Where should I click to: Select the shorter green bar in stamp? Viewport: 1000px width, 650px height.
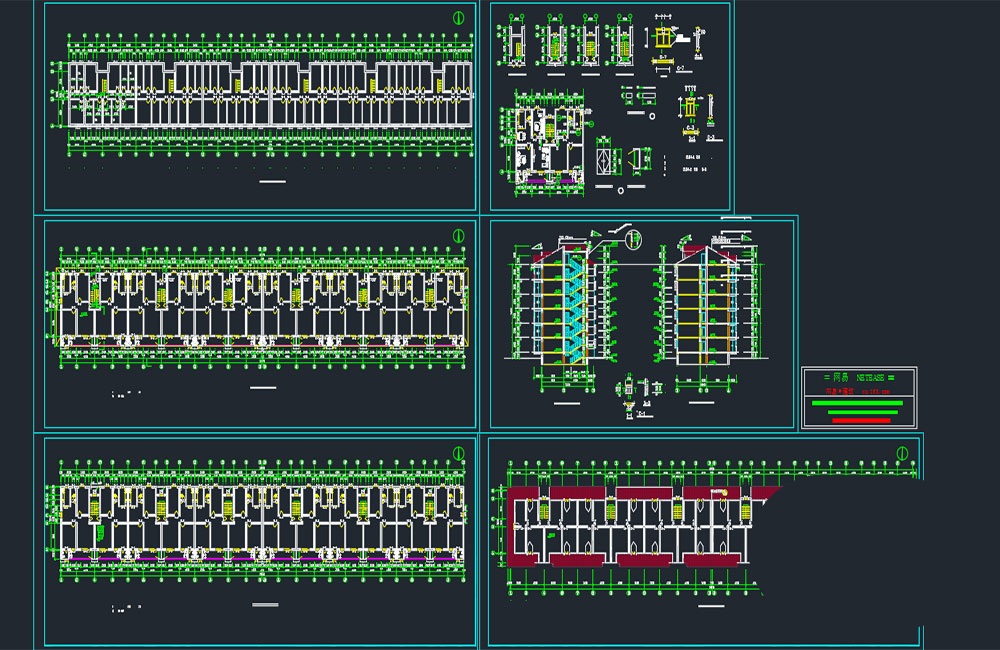coord(862,412)
